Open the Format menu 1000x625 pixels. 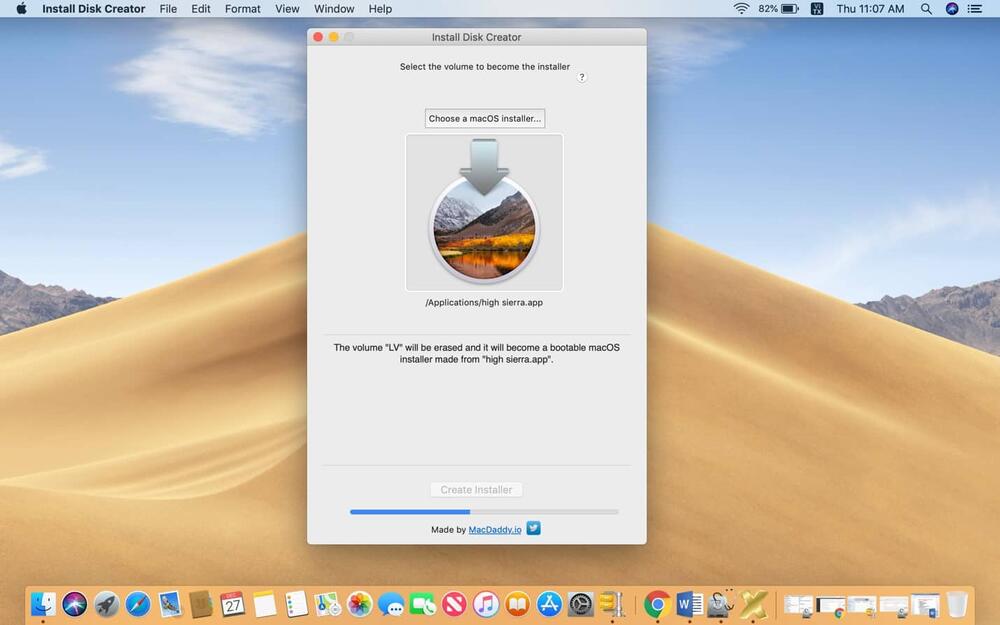coord(242,9)
